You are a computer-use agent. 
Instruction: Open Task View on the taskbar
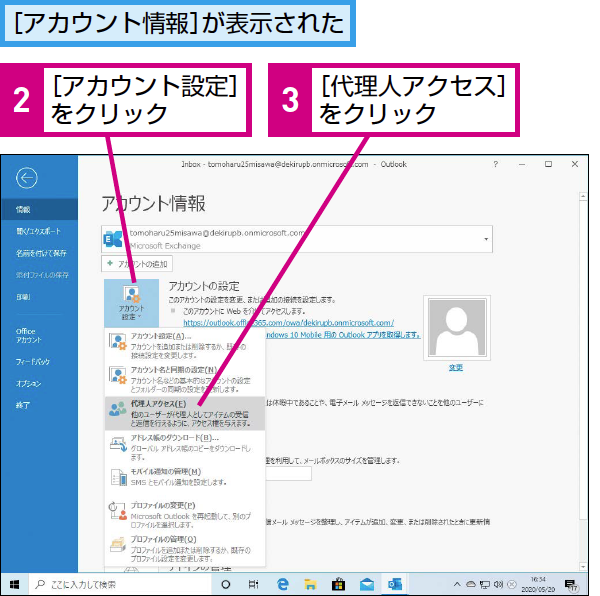point(253,584)
